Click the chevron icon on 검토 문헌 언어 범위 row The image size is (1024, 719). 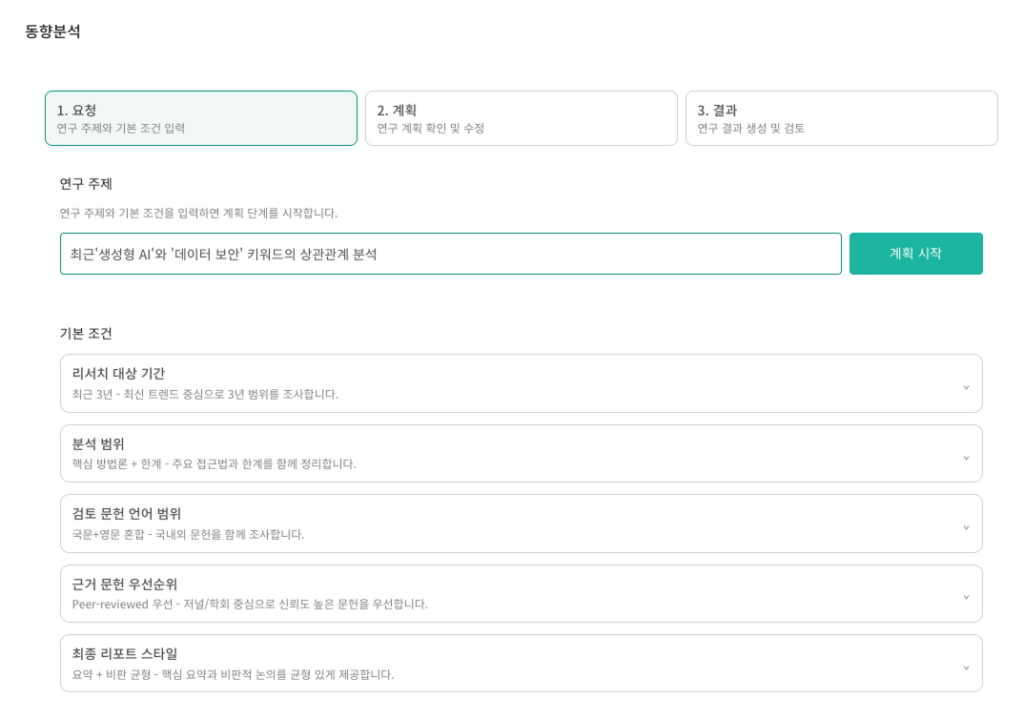965,527
